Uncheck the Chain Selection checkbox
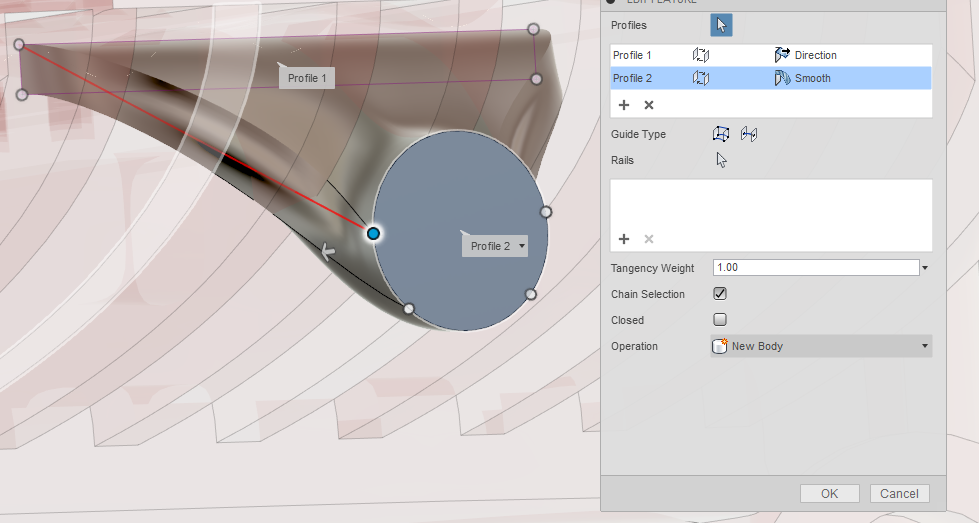Viewport: 979px width, 523px height. click(x=720, y=294)
